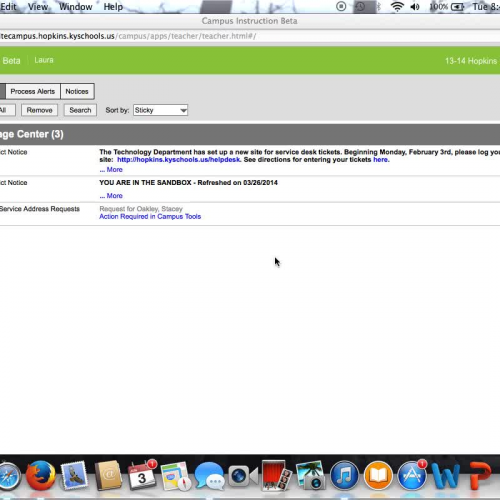The width and height of the screenshot is (500, 500).
Task: Click the browser address bar URL
Action: 128,36
